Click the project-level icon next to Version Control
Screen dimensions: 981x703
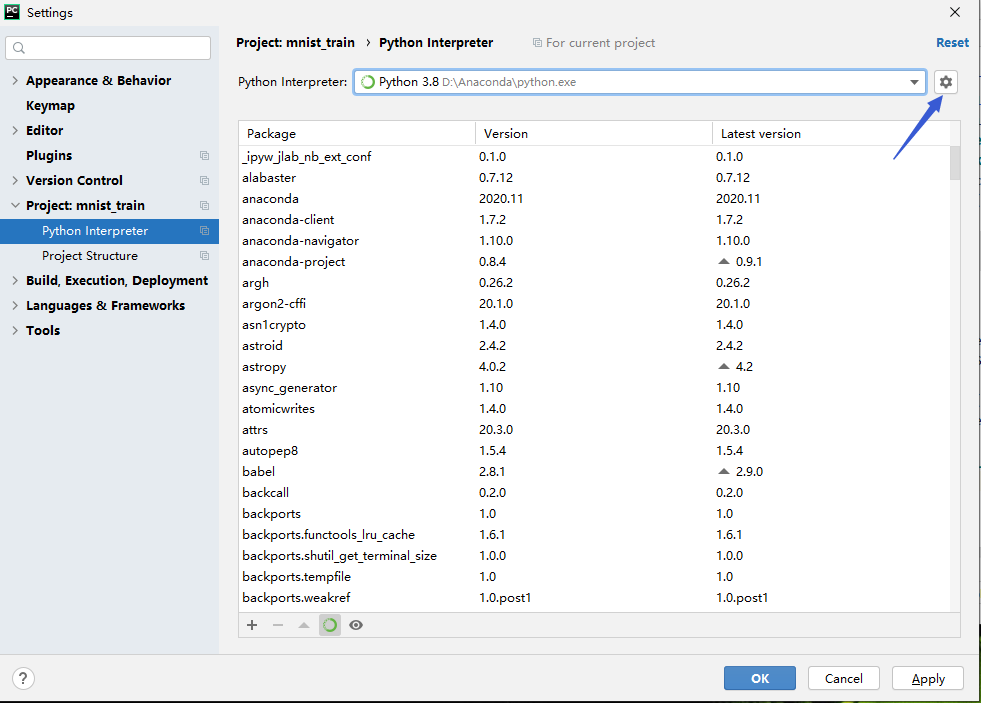204,180
